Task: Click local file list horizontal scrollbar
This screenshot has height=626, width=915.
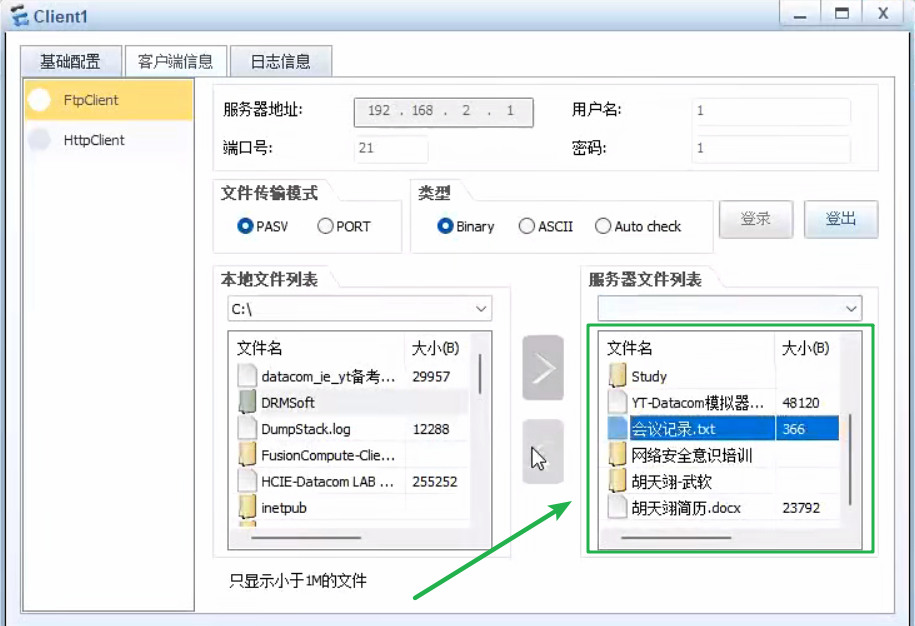Action: coord(306,537)
